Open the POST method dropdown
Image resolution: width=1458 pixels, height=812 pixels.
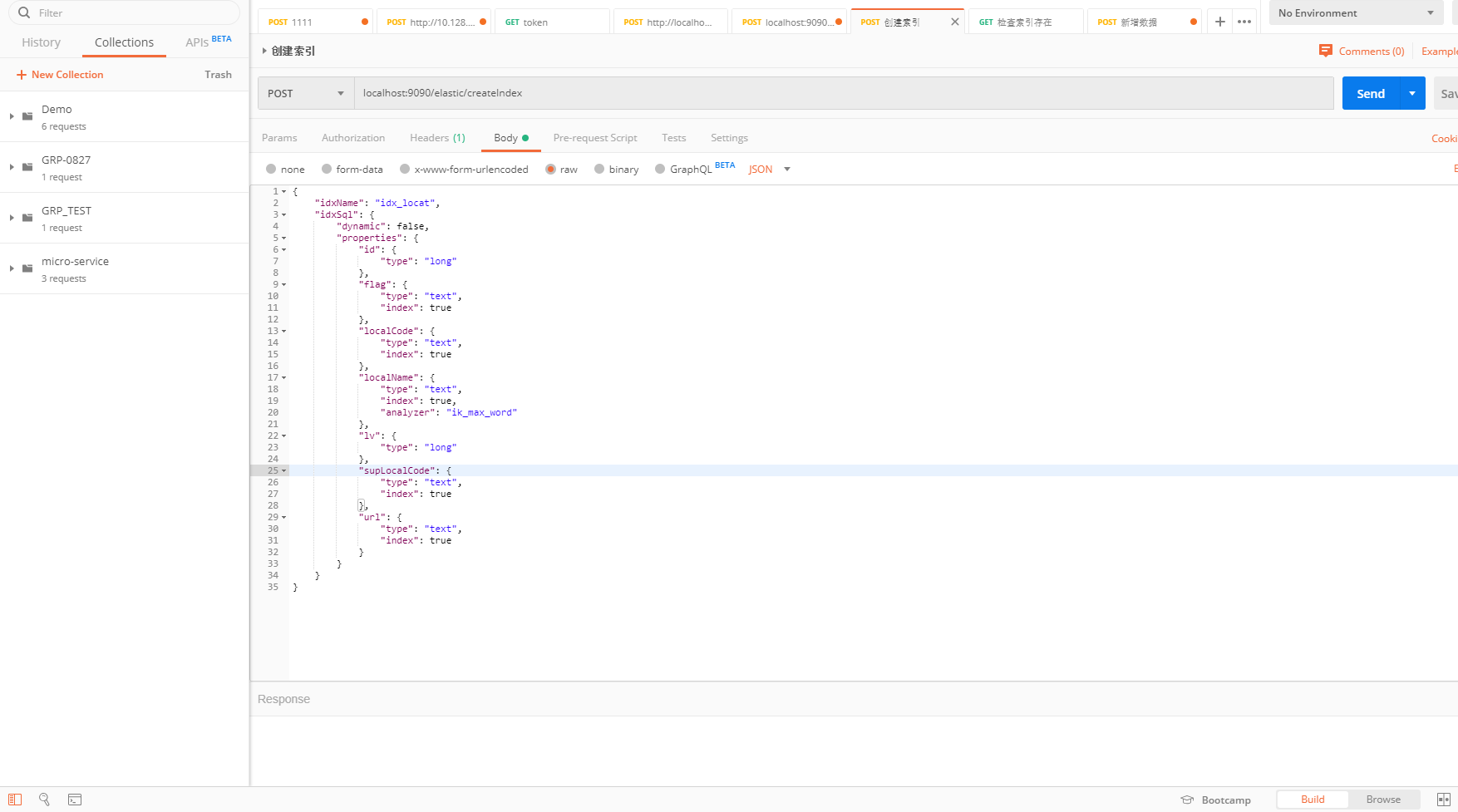point(305,94)
